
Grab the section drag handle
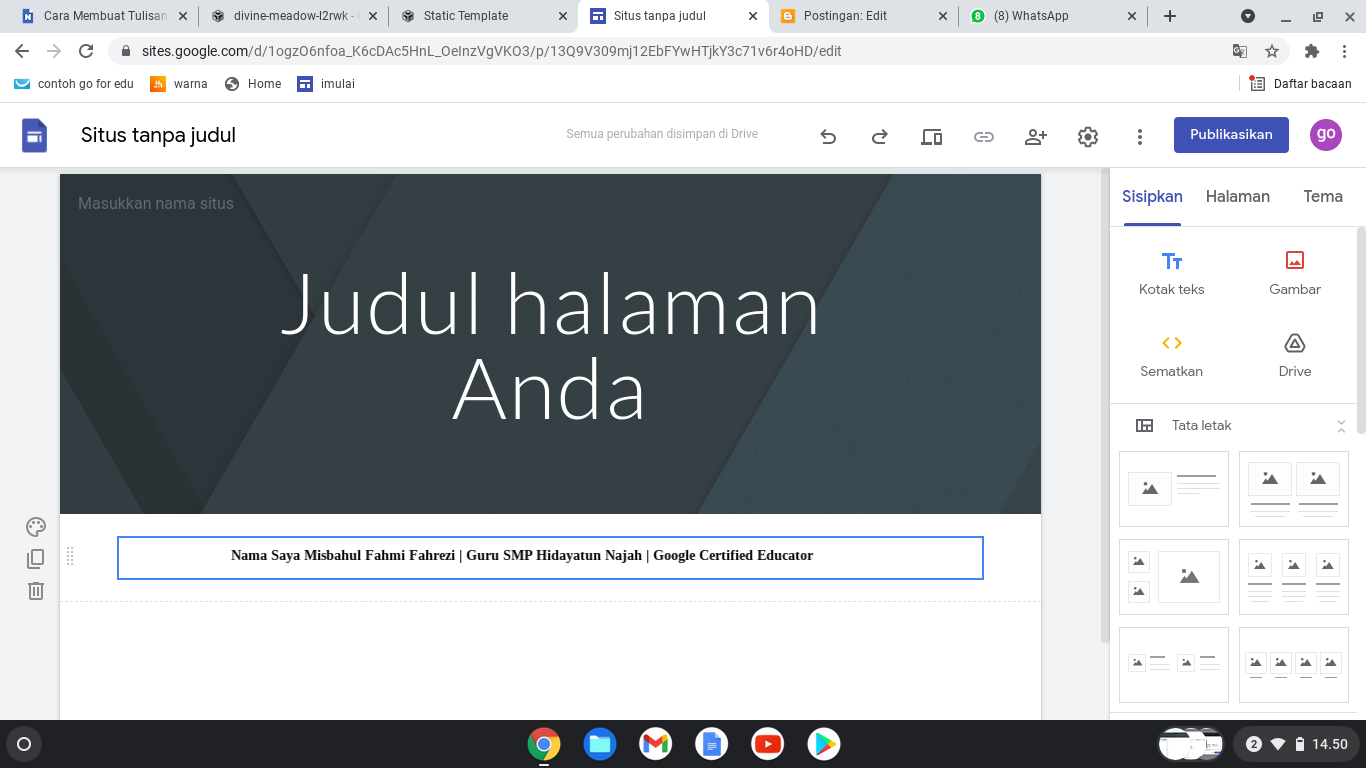[70, 557]
